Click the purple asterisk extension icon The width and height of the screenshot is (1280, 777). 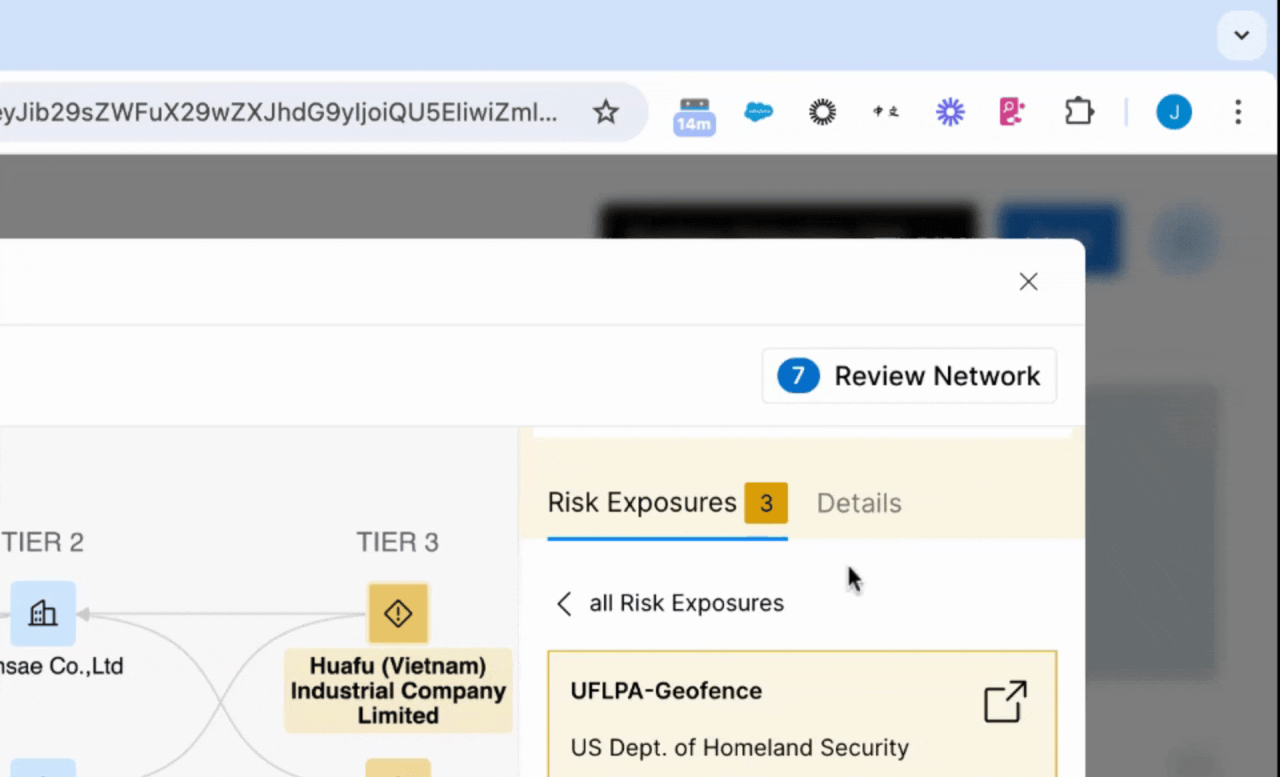[949, 112]
